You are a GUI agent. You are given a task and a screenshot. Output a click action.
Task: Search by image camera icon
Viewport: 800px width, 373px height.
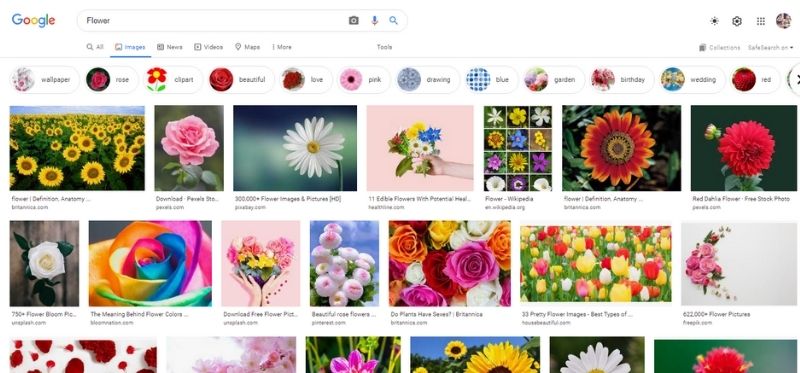(354, 20)
